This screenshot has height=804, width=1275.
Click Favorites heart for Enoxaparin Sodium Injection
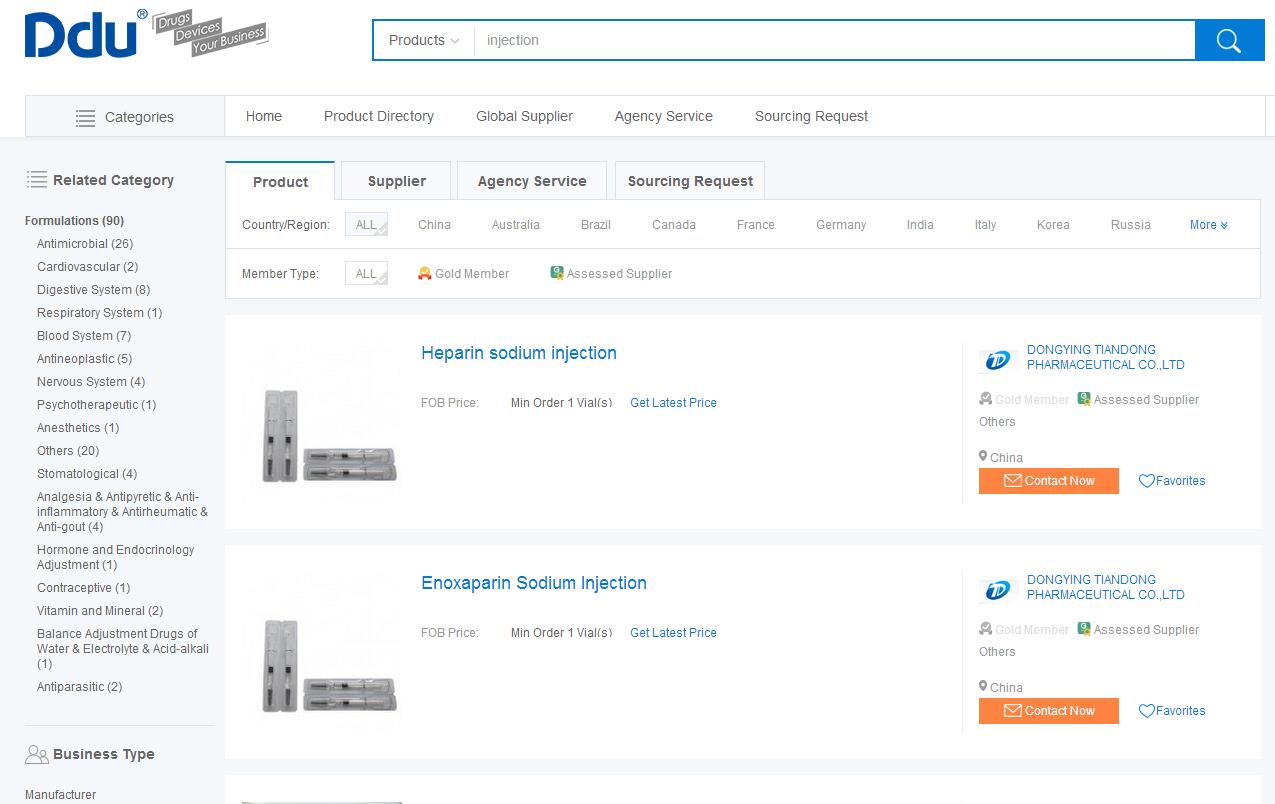tap(1147, 711)
